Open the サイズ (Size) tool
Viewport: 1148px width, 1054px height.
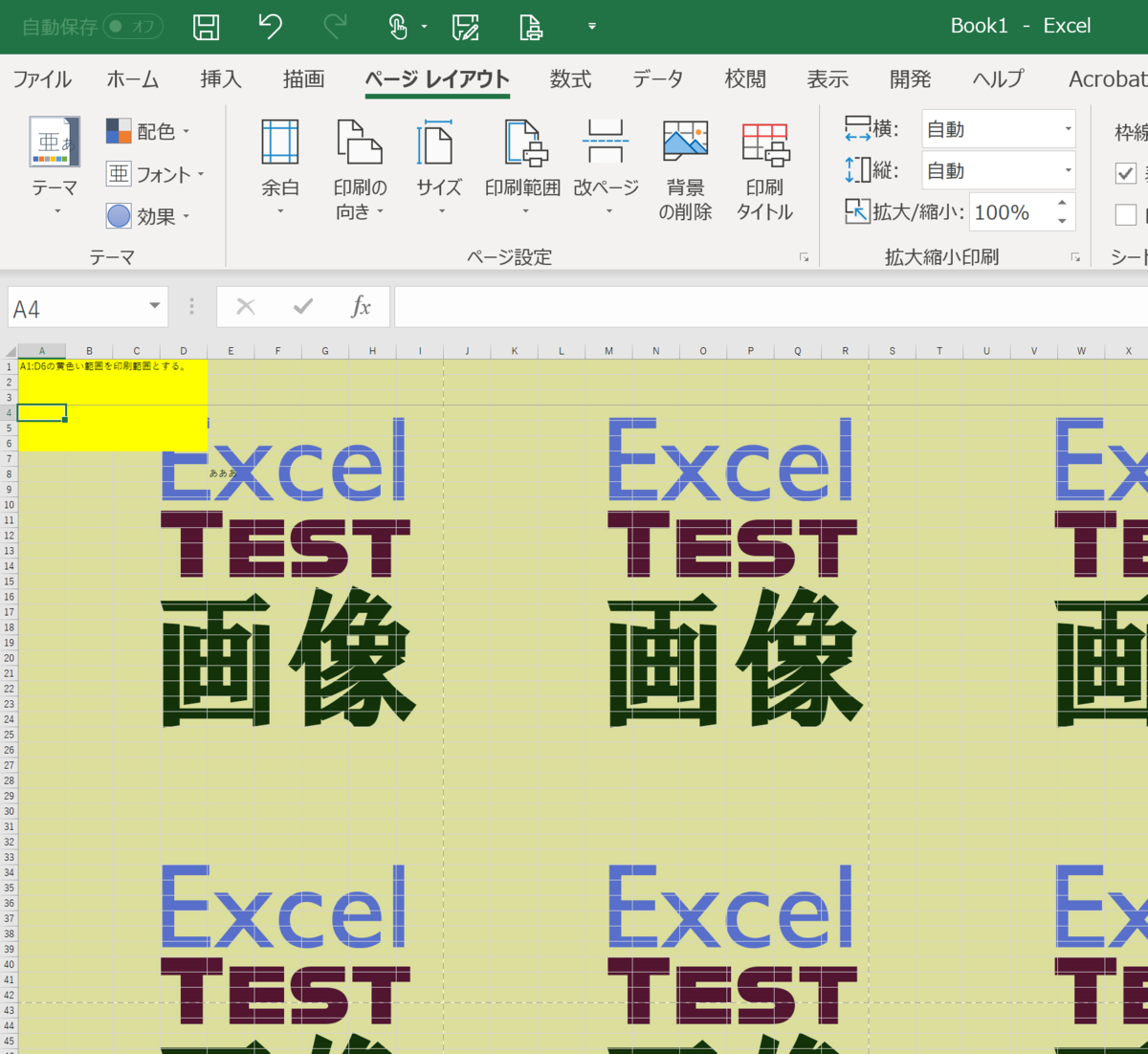pos(437,167)
